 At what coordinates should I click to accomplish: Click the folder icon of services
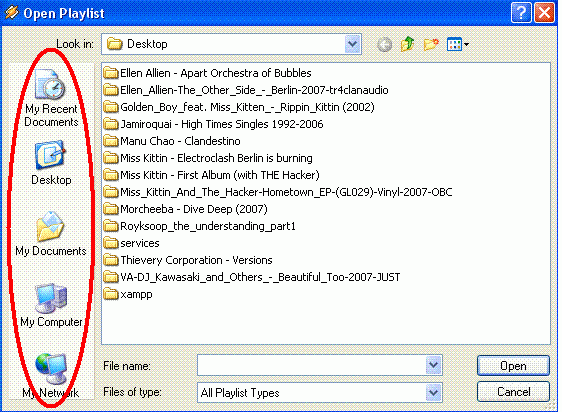click(111, 243)
